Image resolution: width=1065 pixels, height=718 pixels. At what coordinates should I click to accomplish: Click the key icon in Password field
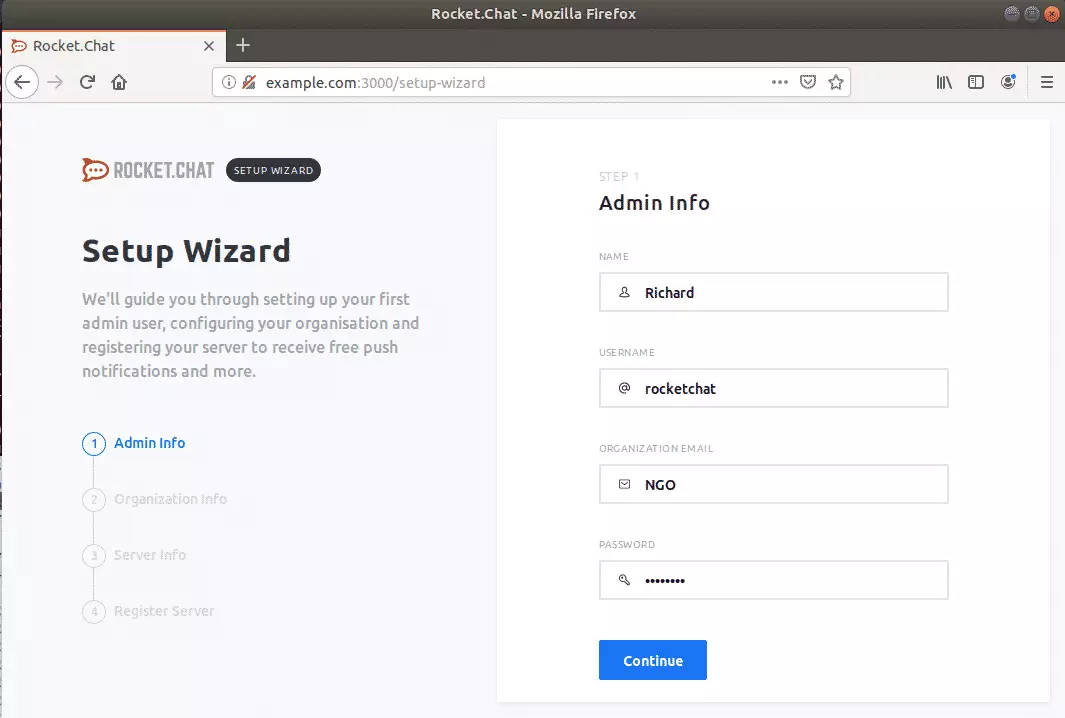[x=624, y=579]
